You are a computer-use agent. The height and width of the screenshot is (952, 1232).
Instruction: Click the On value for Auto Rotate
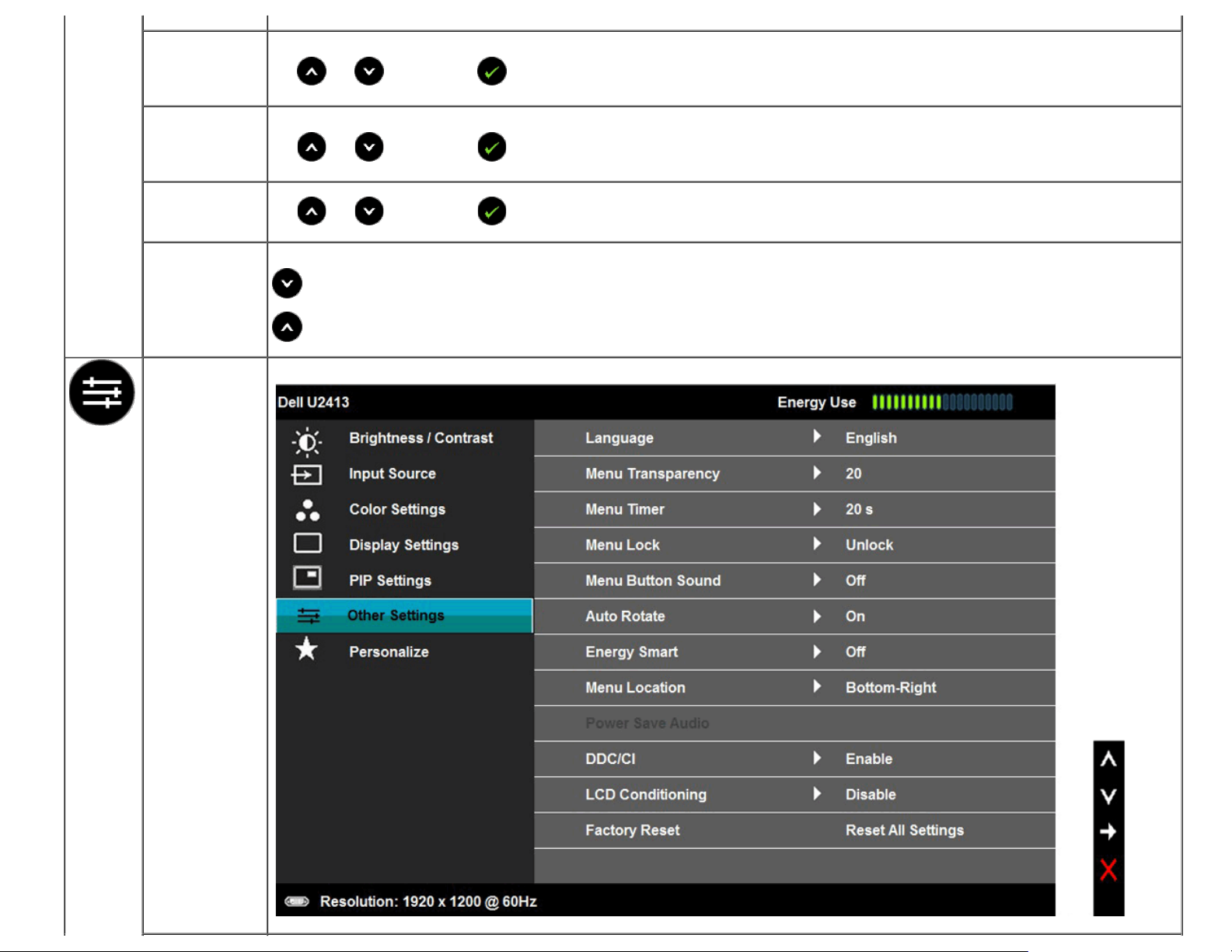point(855,616)
